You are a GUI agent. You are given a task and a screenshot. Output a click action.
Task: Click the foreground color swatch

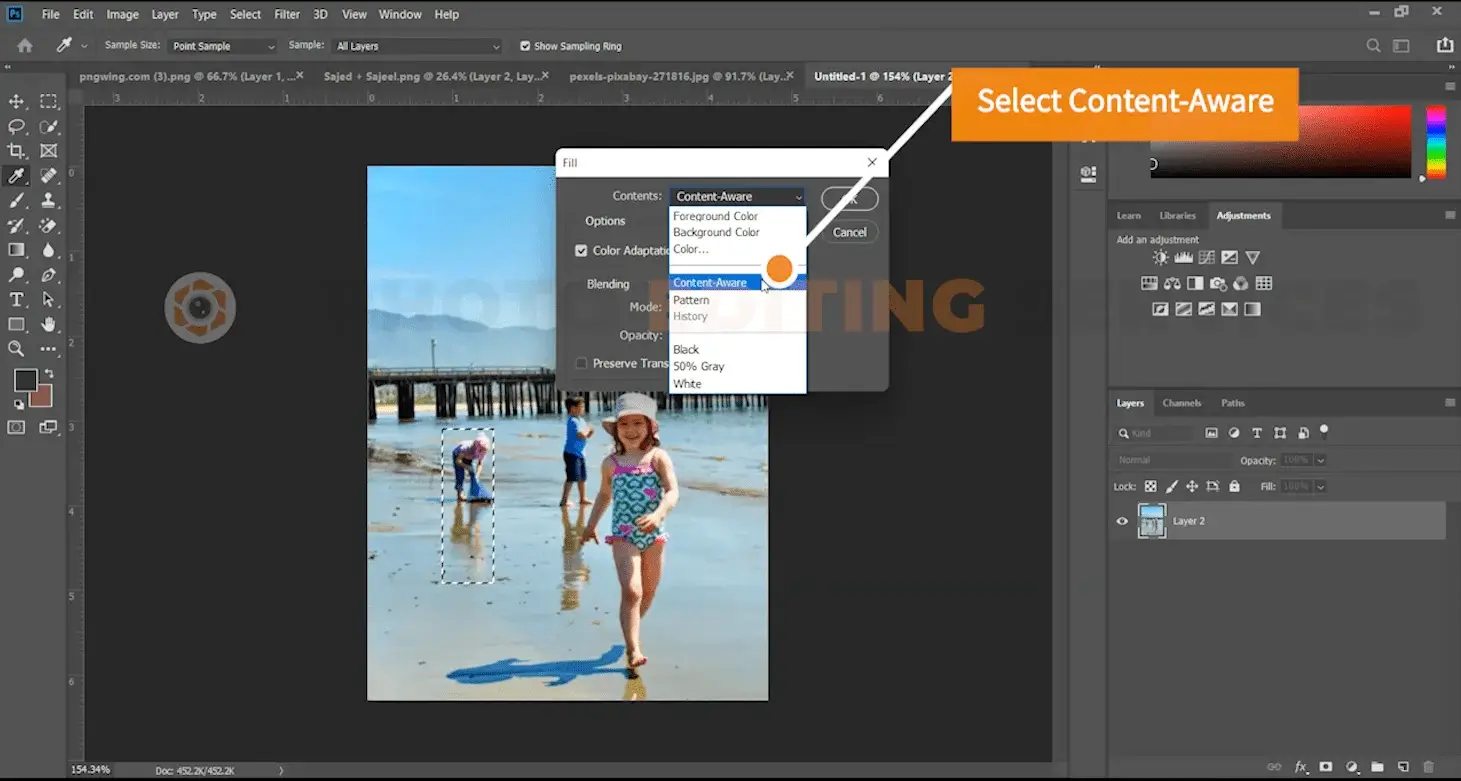point(25,380)
